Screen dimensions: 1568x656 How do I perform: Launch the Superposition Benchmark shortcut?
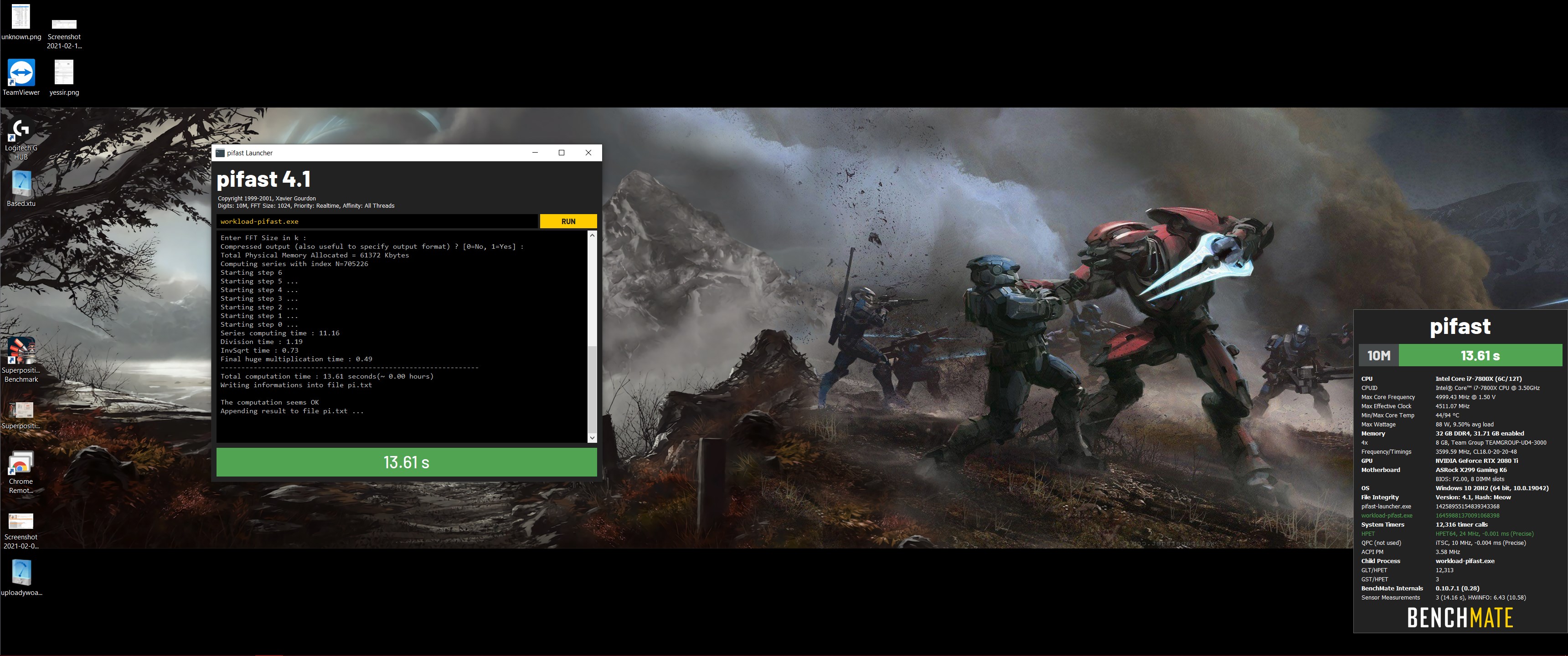21,360
